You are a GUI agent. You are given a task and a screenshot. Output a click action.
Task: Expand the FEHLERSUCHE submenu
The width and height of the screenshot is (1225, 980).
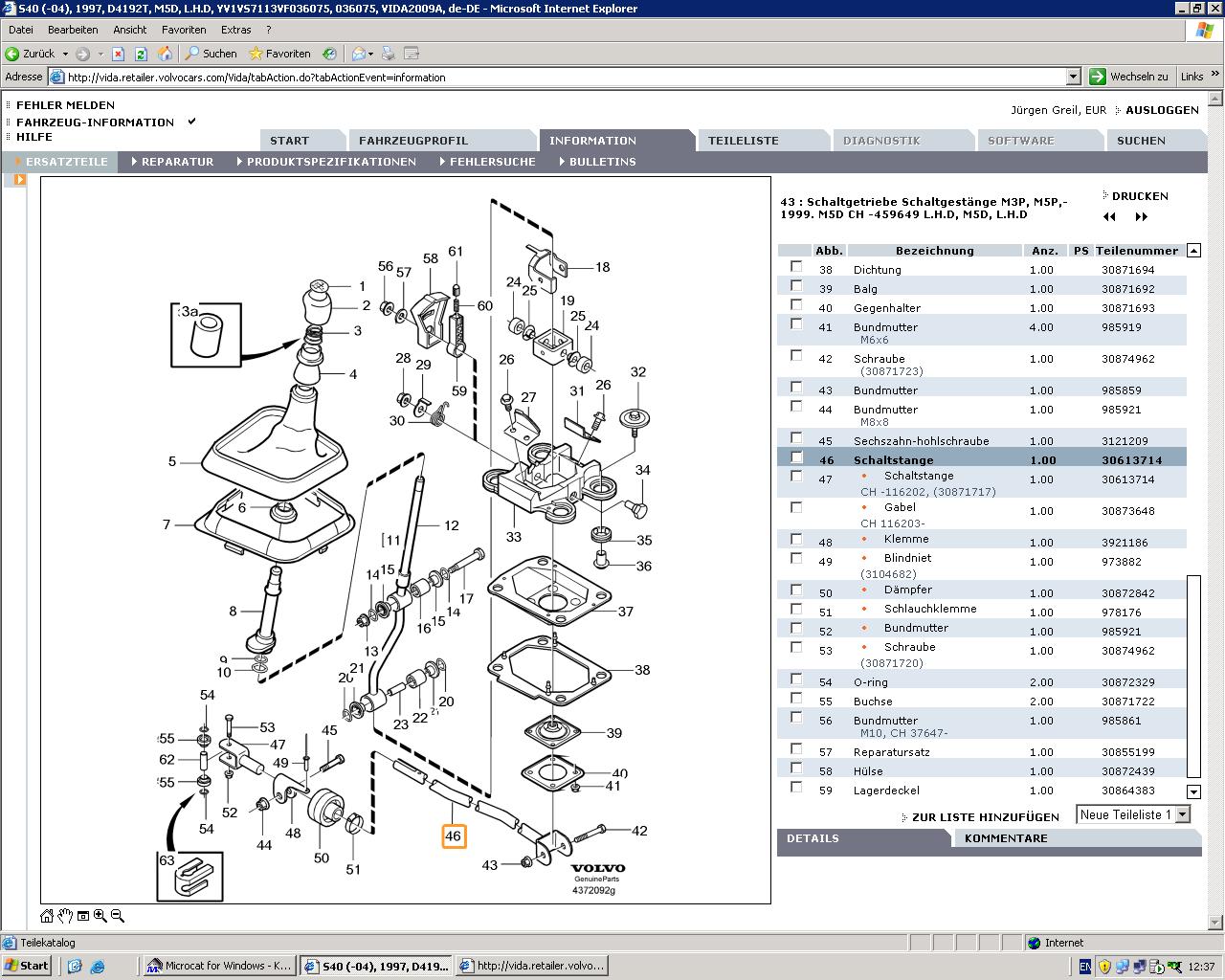(488, 162)
